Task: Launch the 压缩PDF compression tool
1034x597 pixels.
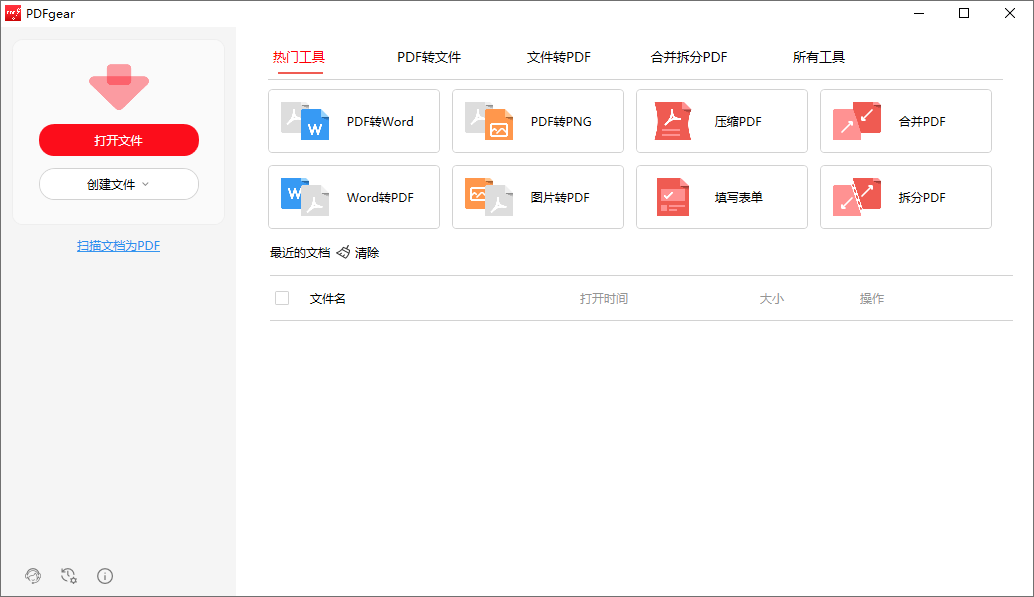Action: click(x=721, y=121)
